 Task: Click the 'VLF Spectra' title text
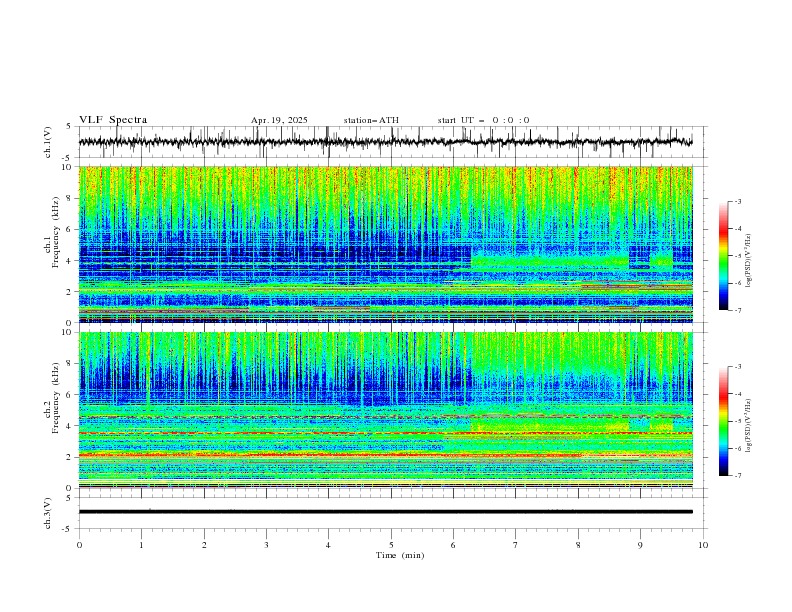click(113, 120)
